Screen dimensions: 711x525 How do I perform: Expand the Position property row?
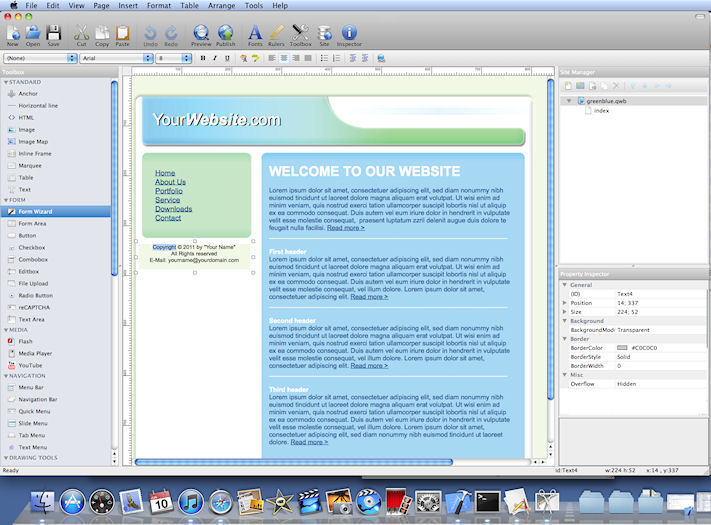point(565,303)
